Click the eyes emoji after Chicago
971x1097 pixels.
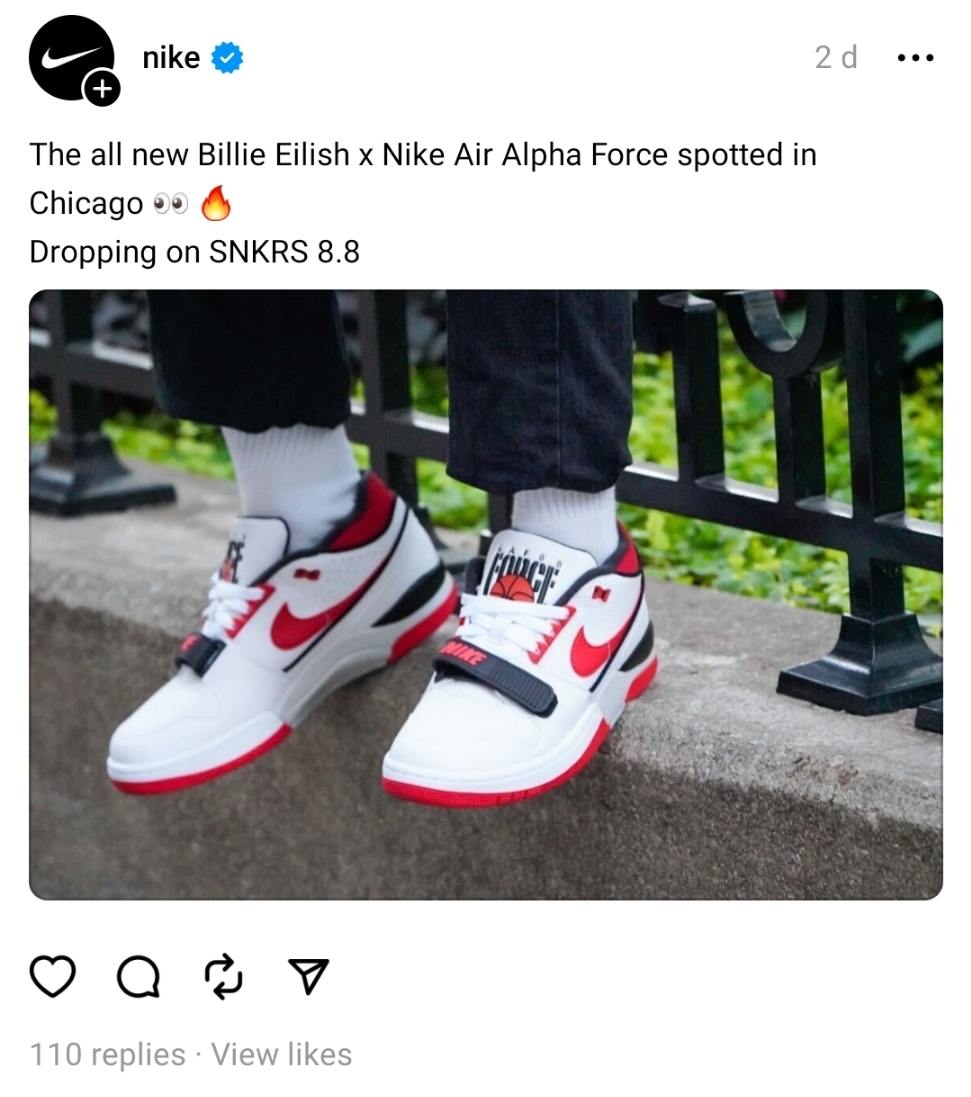click(x=171, y=204)
